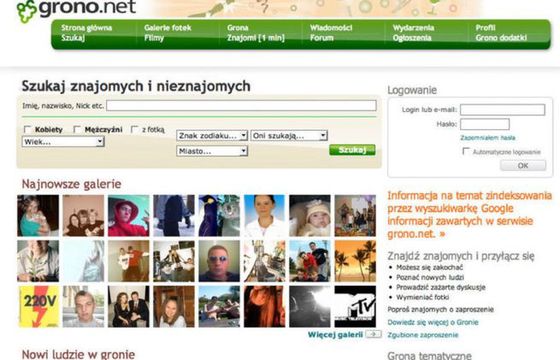The width and height of the screenshot is (560, 360).
Task: Open Znajomi [1 min] menu item
Action: [256, 38]
